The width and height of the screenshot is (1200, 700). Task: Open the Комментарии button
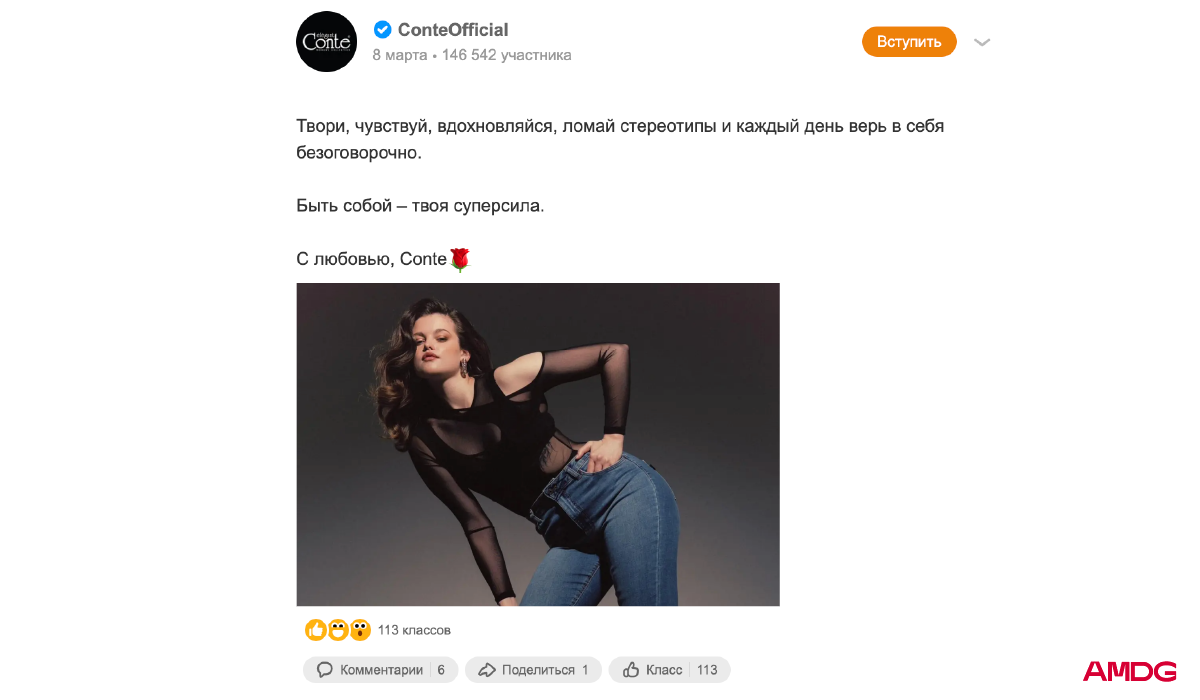(380, 670)
